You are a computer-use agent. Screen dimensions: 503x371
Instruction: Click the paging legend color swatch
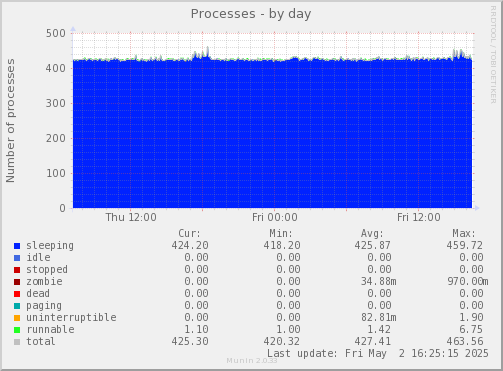click(17, 306)
